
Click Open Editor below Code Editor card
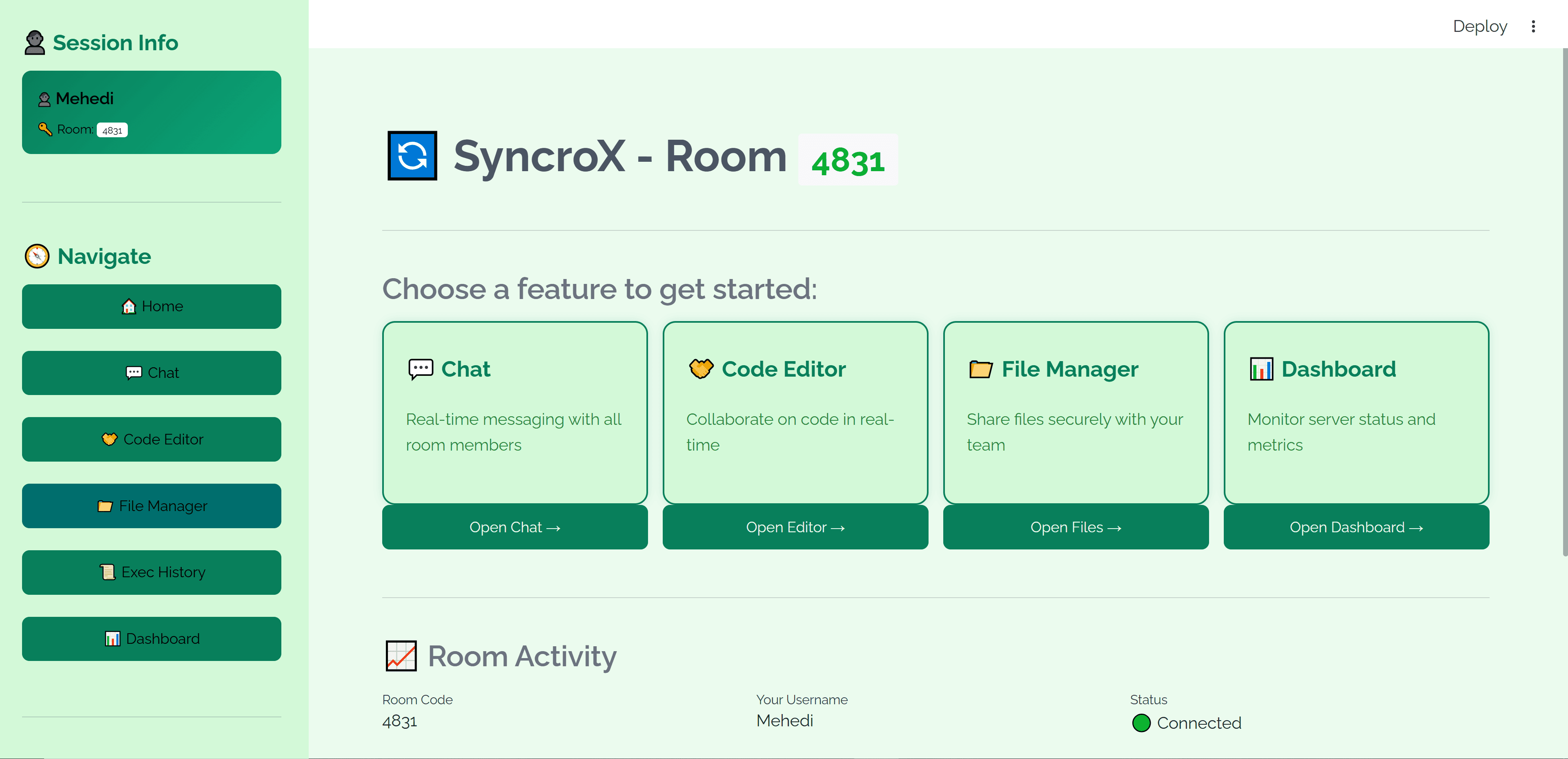(795, 526)
